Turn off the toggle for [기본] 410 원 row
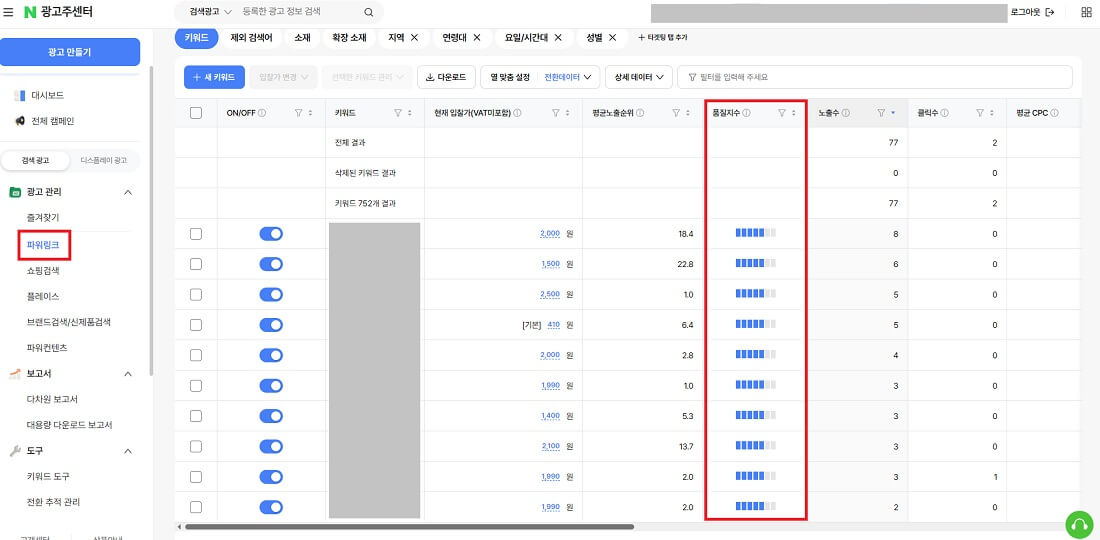Viewport: 1100px width, 540px height. point(271,325)
